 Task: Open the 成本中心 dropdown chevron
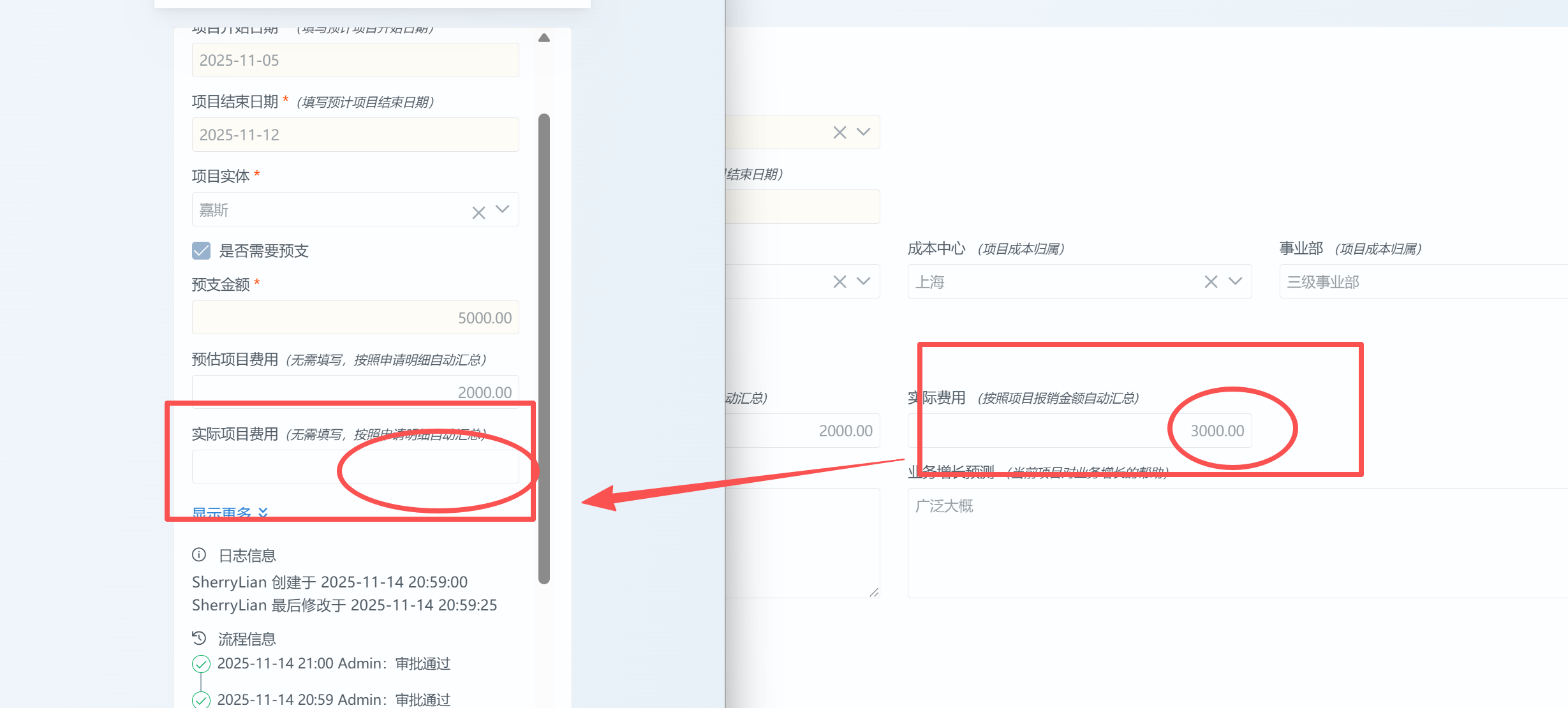(x=1235, y=281)
